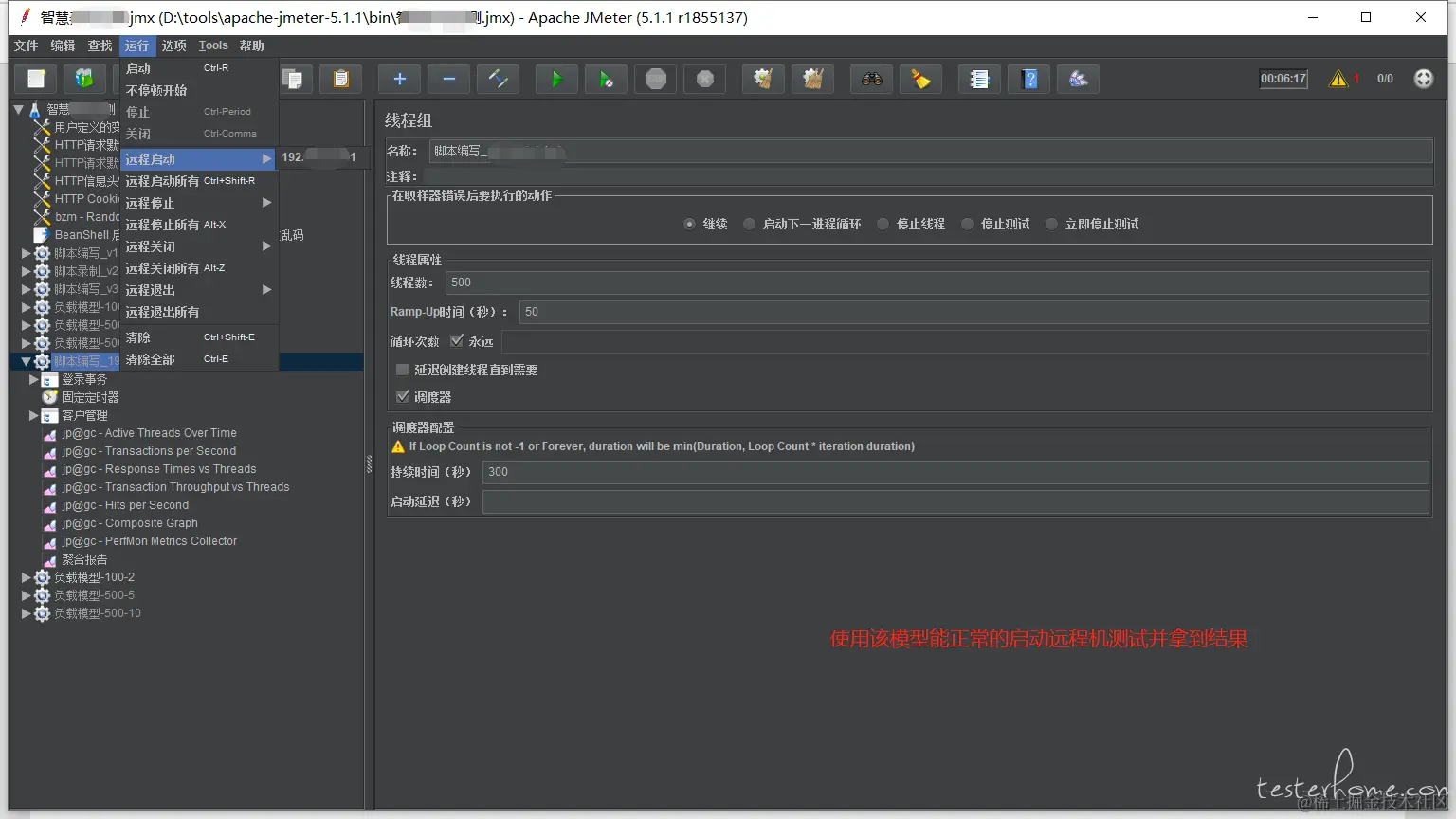Click the Start no pauses icon
Screen dimensions: 1456x819
pyautogui.click(x=606, y=79)
